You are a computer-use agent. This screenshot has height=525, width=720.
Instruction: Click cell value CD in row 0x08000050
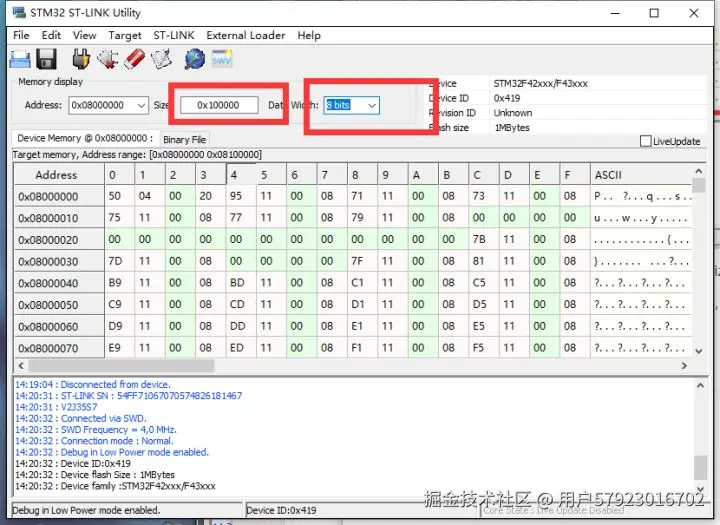coord(241,305)
